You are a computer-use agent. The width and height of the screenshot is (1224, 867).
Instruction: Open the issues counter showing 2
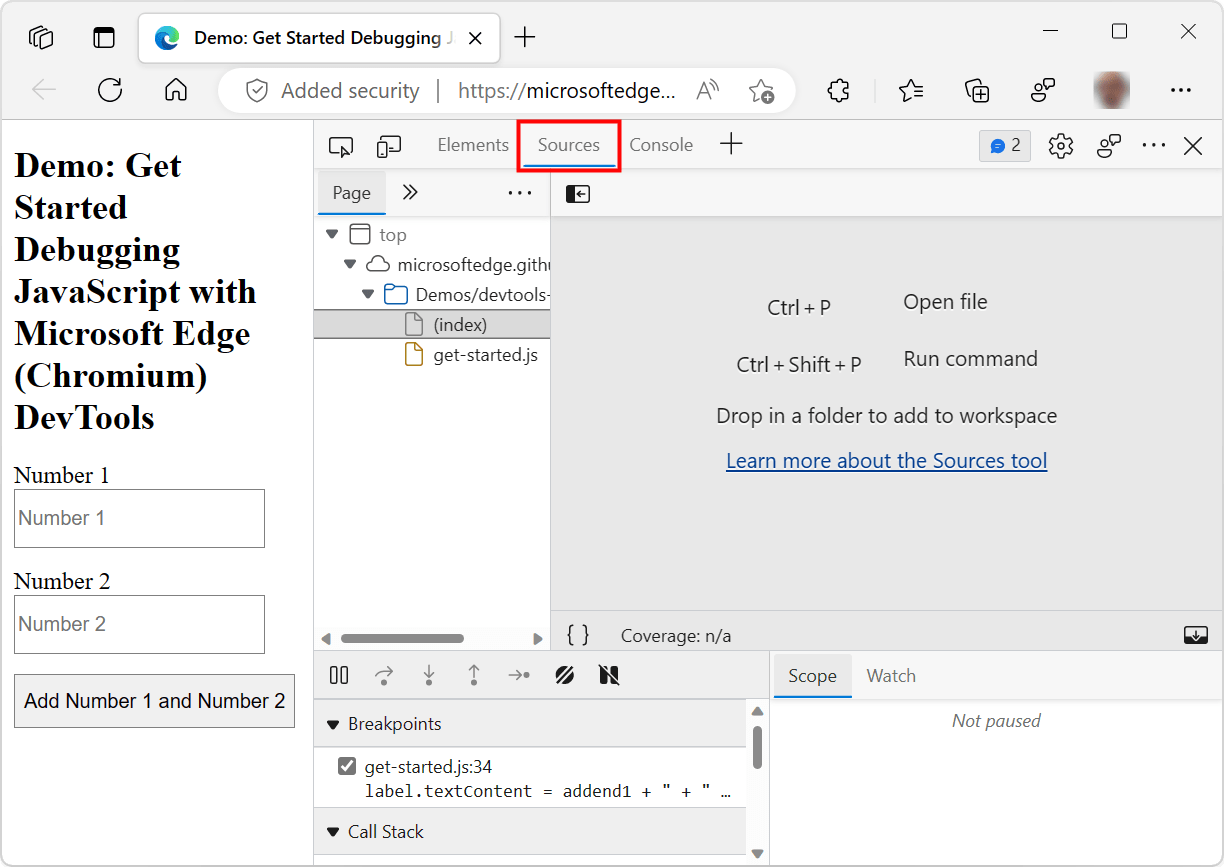click(x=1004, y=146)
